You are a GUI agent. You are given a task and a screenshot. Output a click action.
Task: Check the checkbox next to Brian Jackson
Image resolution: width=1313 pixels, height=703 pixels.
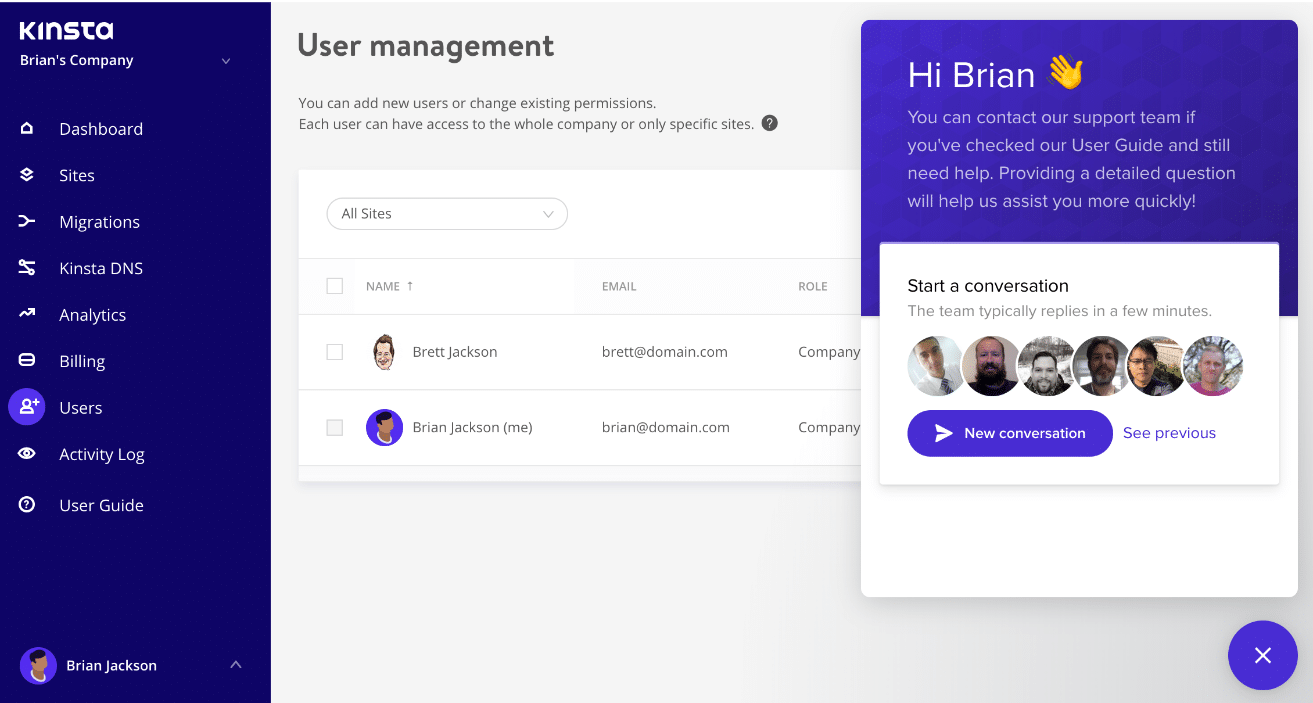coord(335,427)
